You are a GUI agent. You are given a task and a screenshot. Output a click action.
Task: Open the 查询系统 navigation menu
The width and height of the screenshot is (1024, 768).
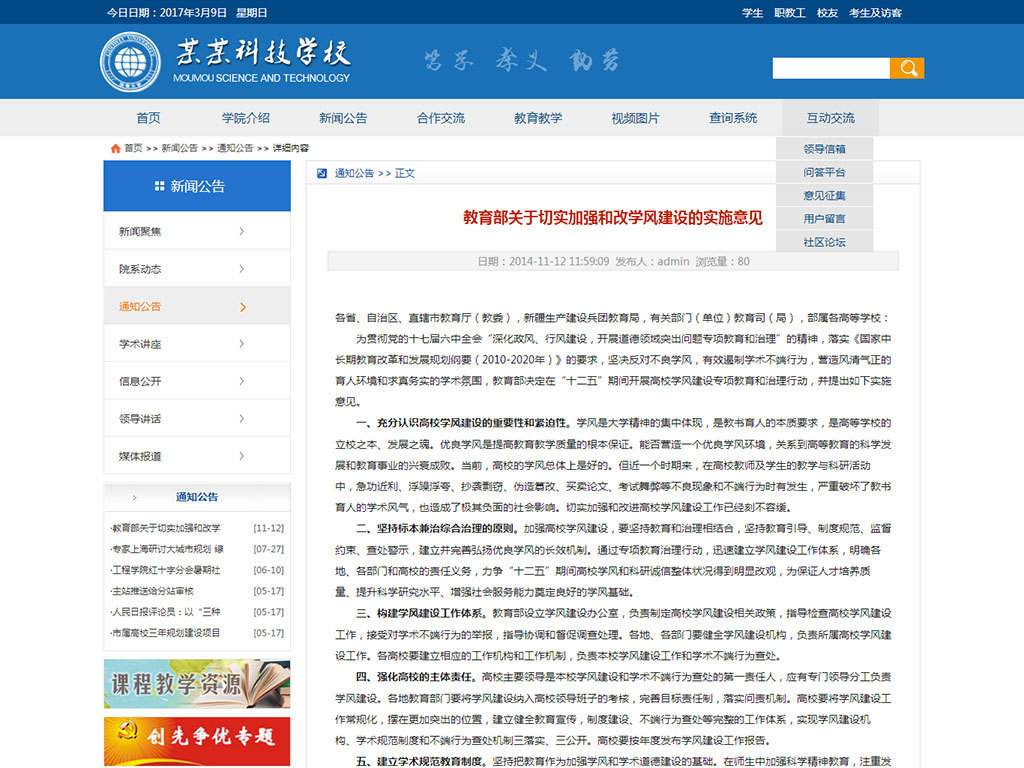coord(733,118)
